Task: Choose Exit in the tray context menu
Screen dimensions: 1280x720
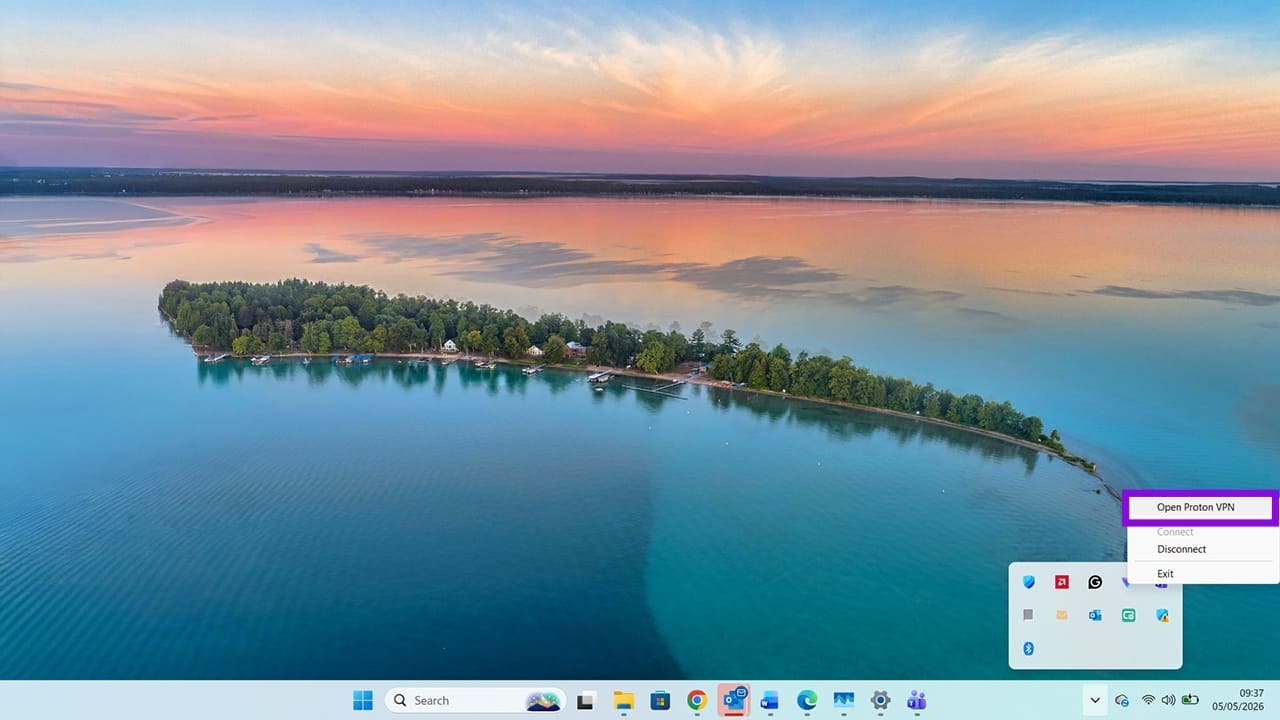Action: point(1165,574)
